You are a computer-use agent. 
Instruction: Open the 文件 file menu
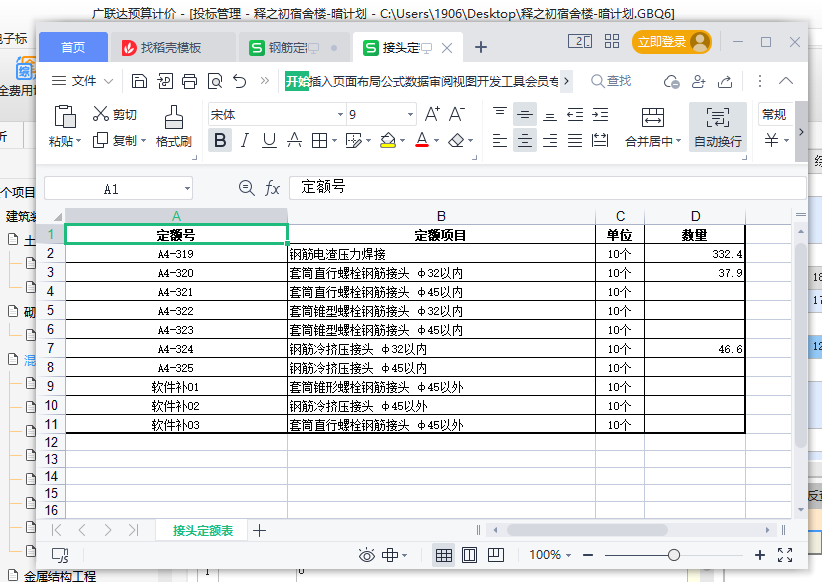click(x=82, y=81)
